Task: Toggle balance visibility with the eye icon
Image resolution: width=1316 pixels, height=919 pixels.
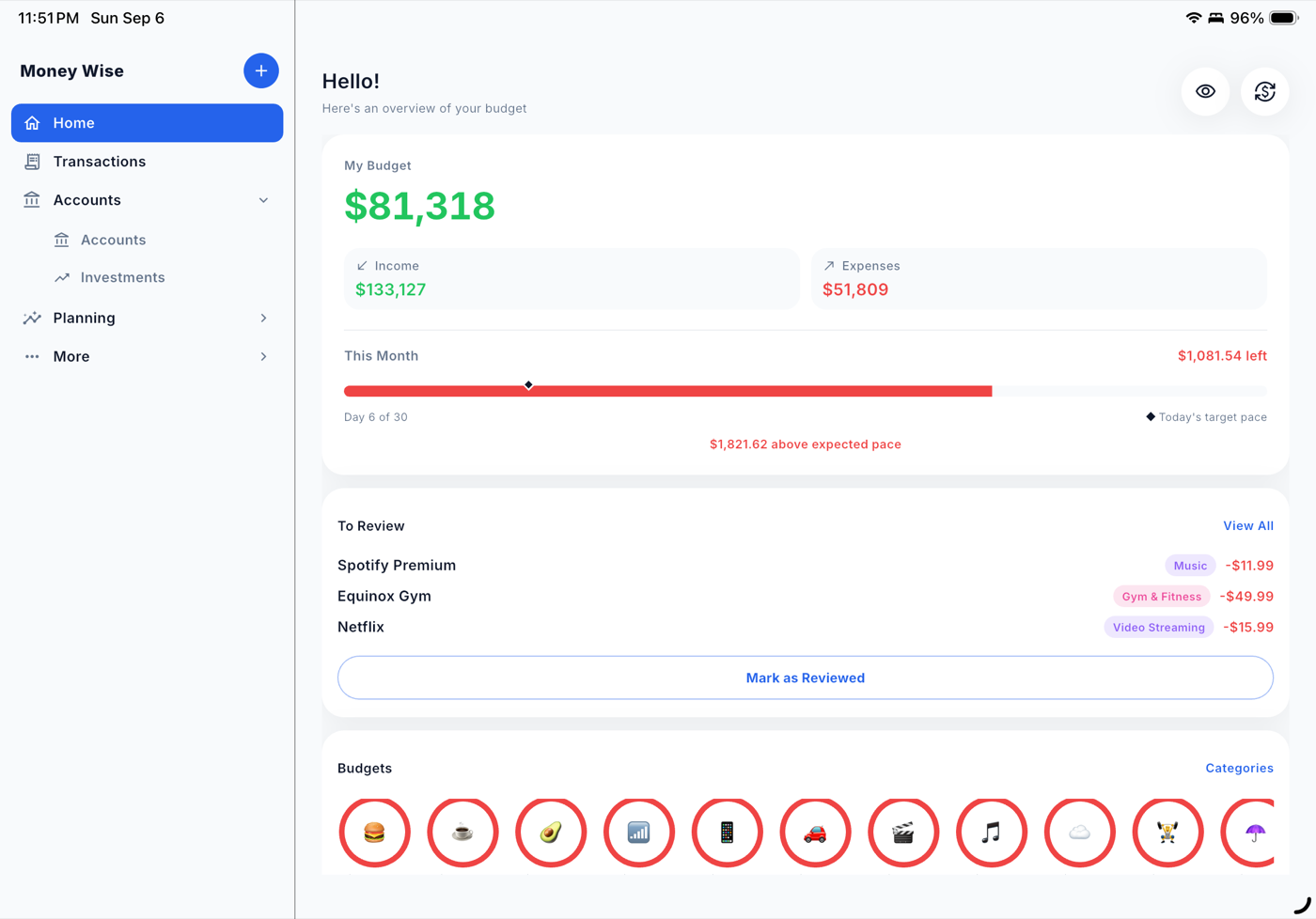Action: point(1205,91)
